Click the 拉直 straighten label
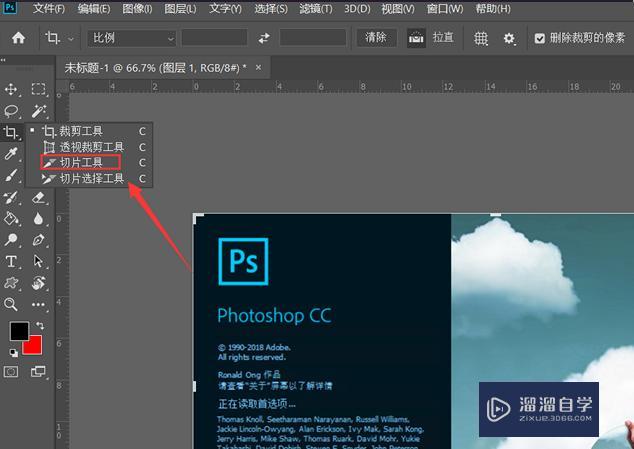This screenshot has width=634, height=449. click(x=443, y=38)
